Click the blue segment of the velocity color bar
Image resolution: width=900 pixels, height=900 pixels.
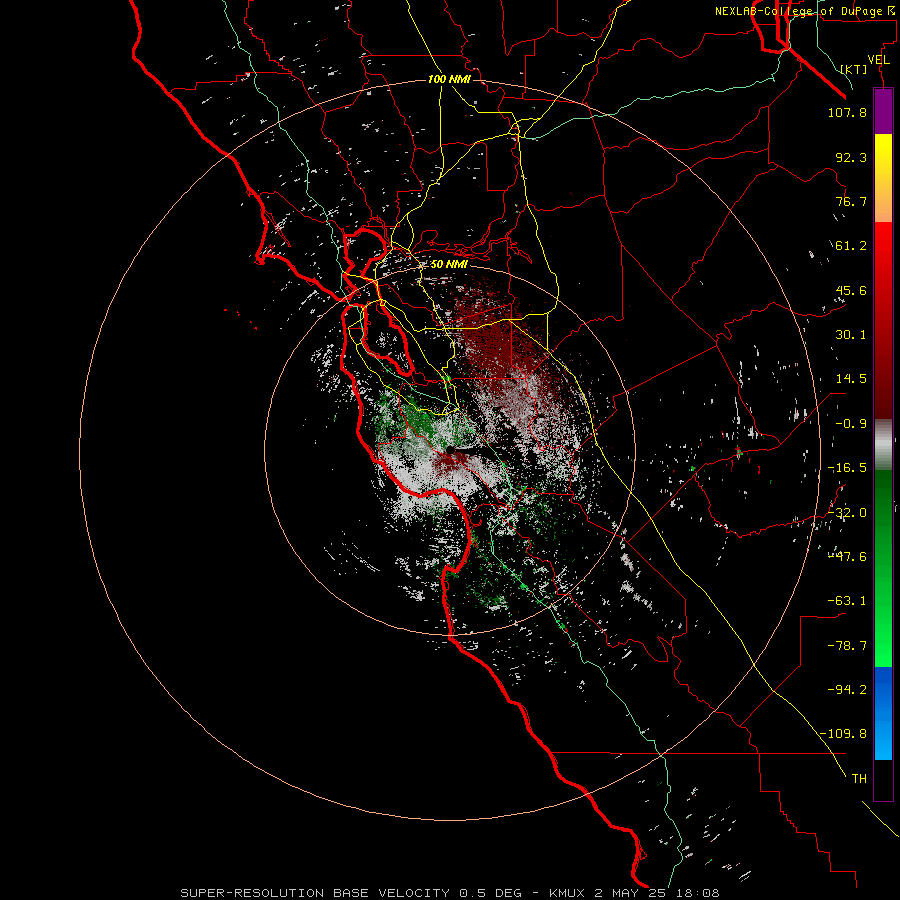(x=883, y=713)
